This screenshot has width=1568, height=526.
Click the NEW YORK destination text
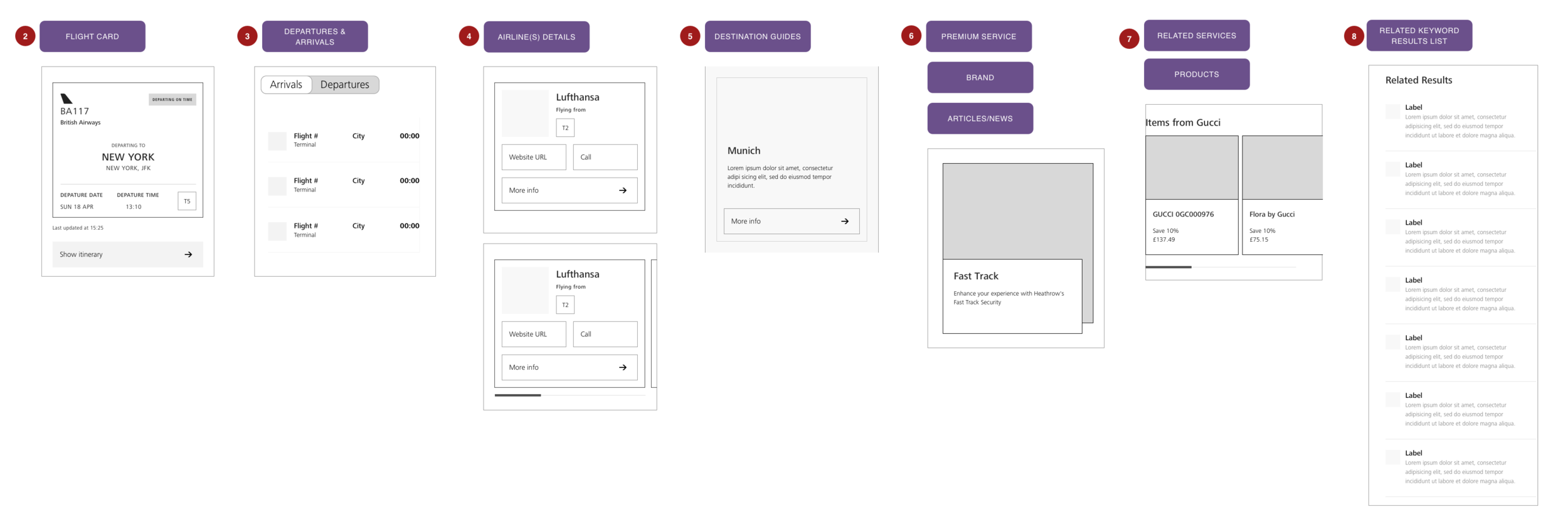128,157
